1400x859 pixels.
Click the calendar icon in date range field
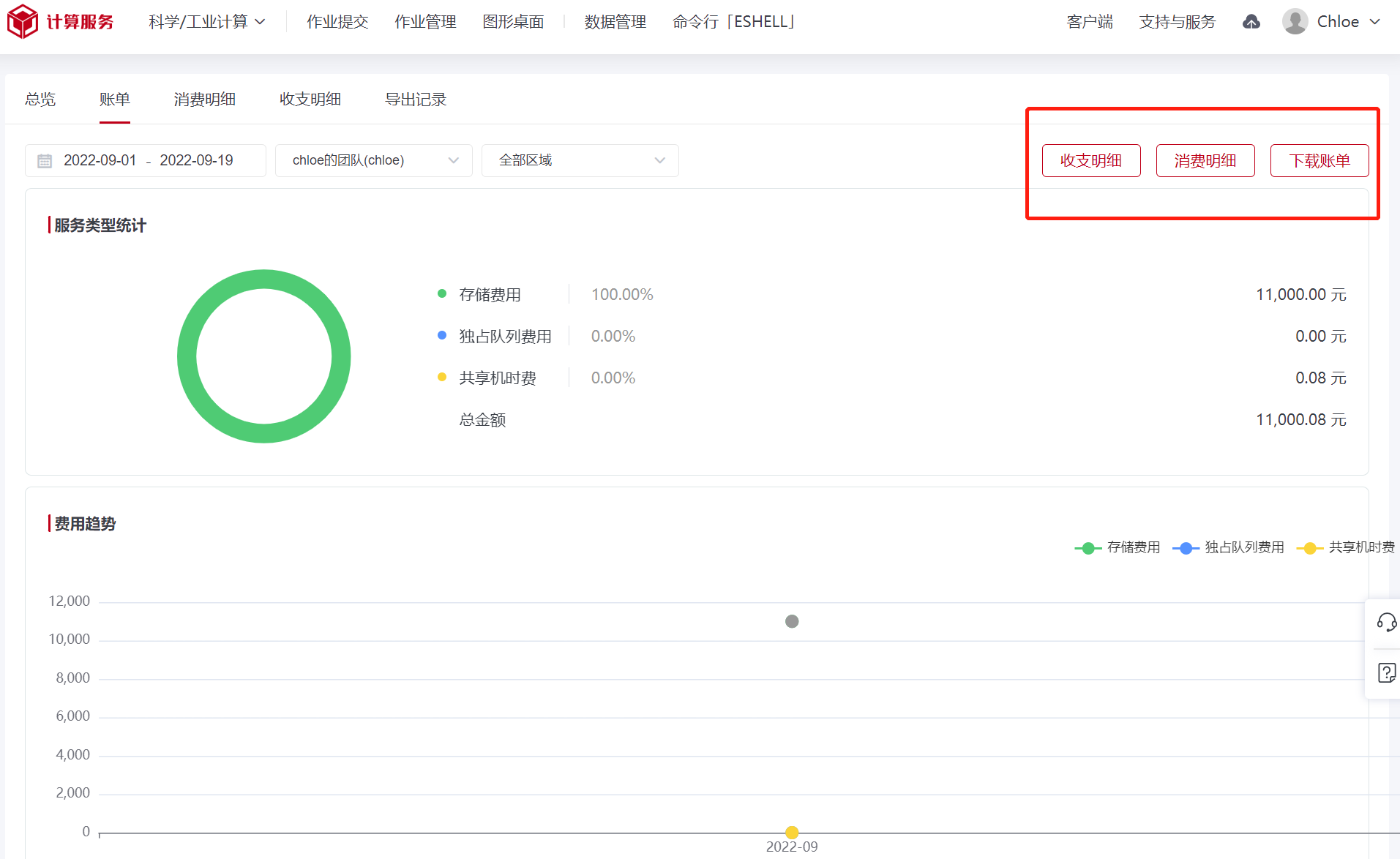[x=45, y=161]
